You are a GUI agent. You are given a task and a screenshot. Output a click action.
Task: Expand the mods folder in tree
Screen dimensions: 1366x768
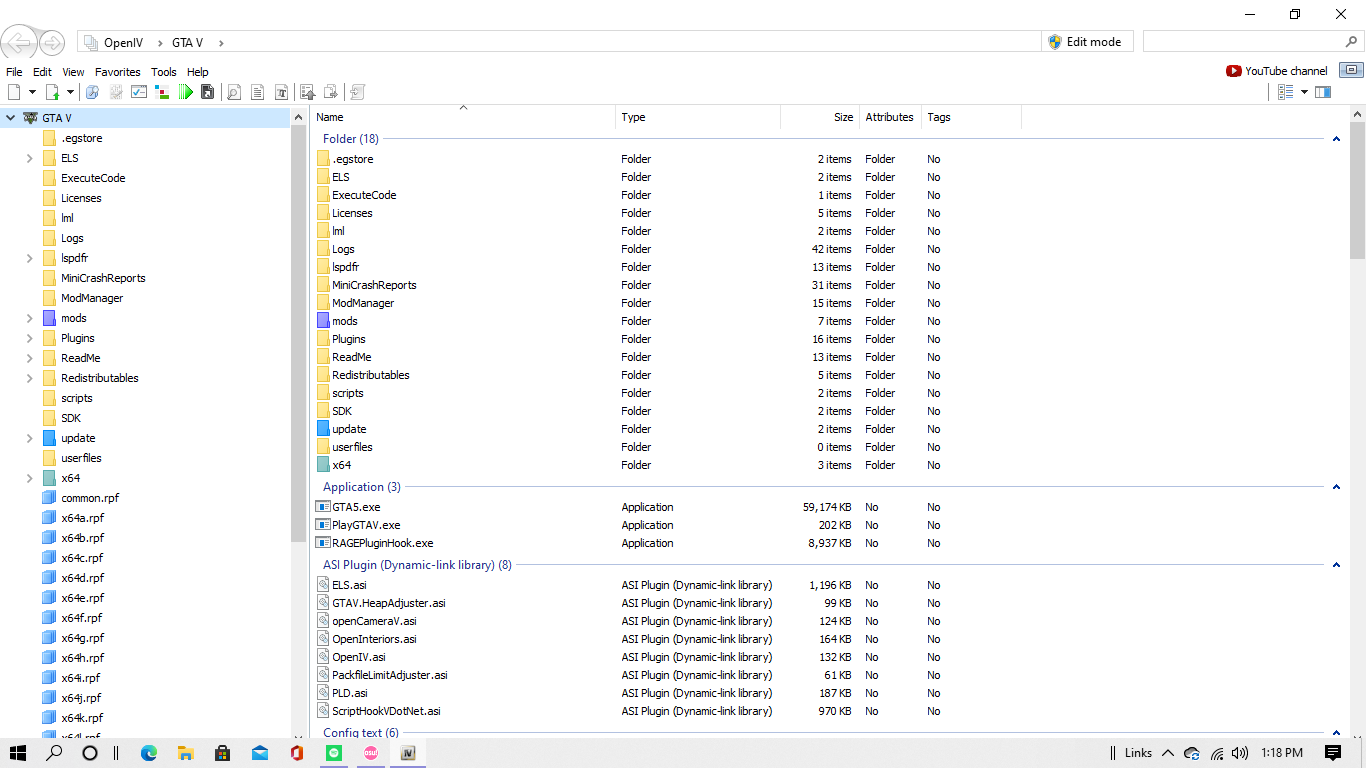pos(30,318)
